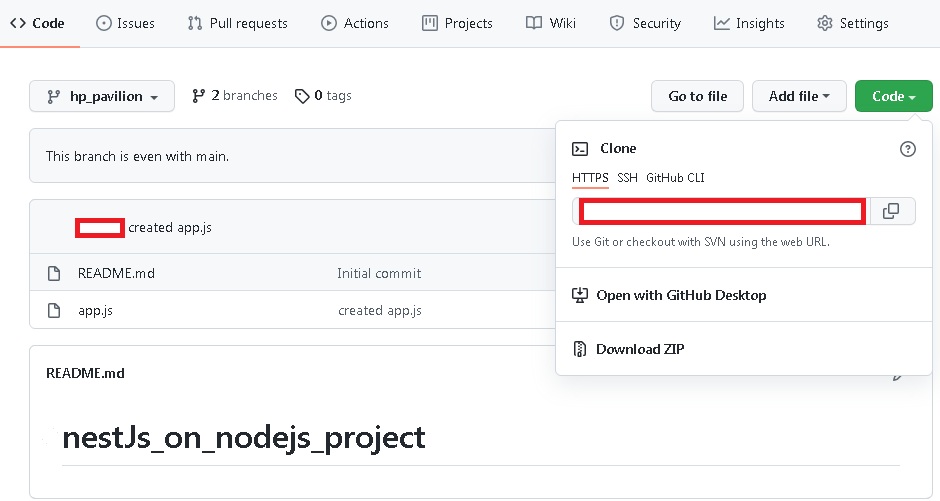This screenshot has width=940, height=501.
Task: View the 0 tags link
Action: click(323, 96)
